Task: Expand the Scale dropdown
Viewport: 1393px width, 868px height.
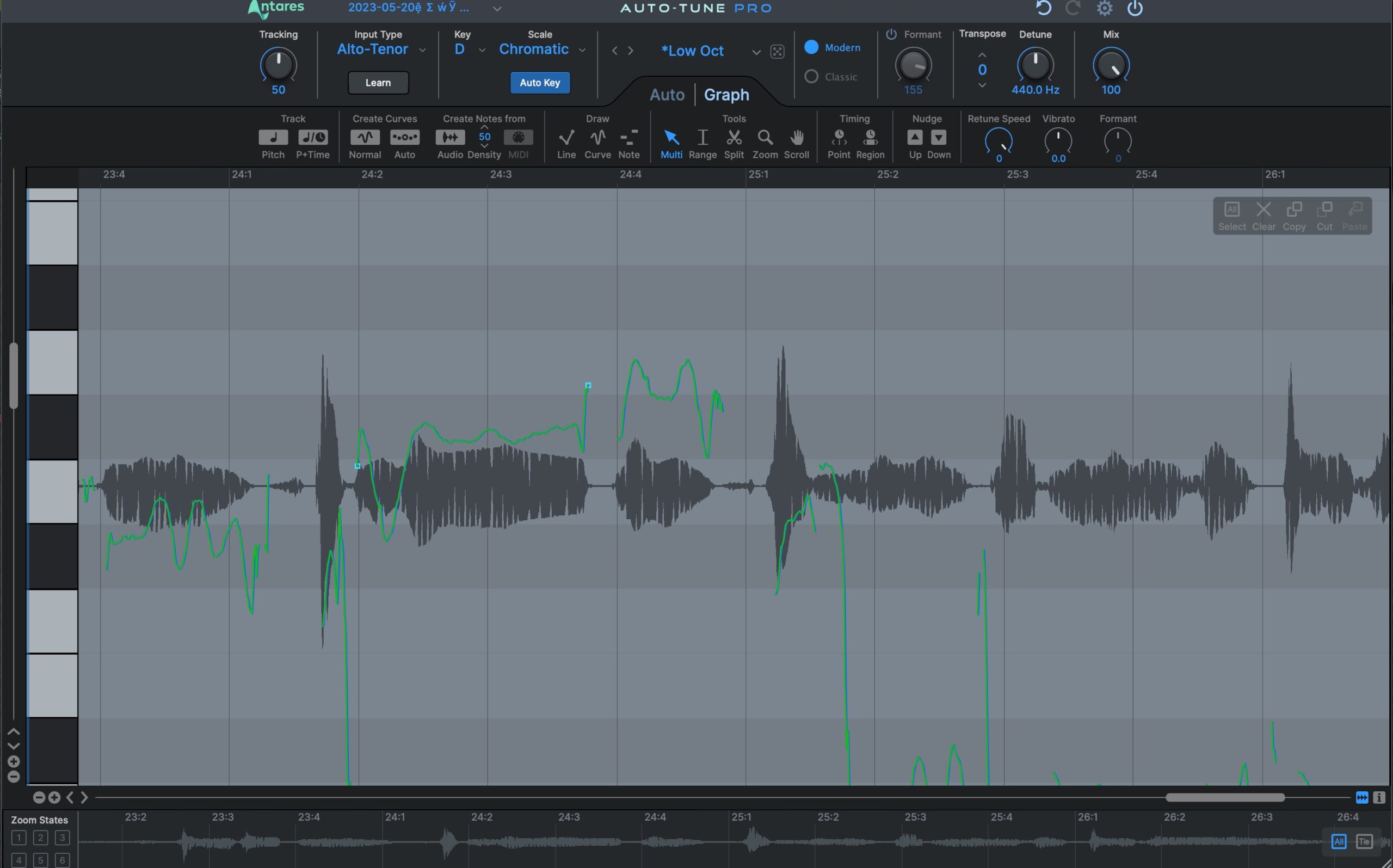Action: [582, 50]
